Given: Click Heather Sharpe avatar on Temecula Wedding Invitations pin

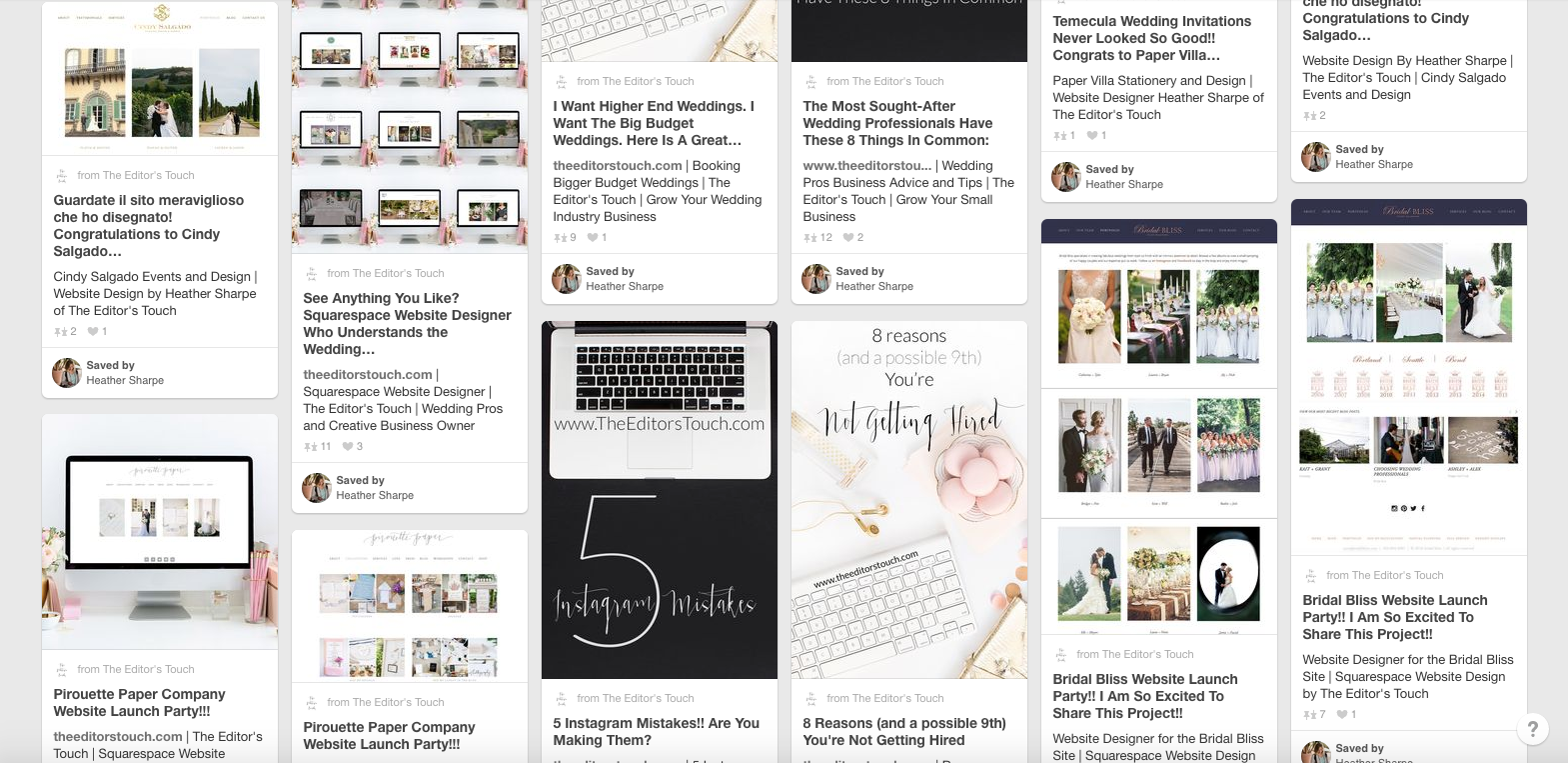Looking at the screenshot, I should pos(1066,177).
